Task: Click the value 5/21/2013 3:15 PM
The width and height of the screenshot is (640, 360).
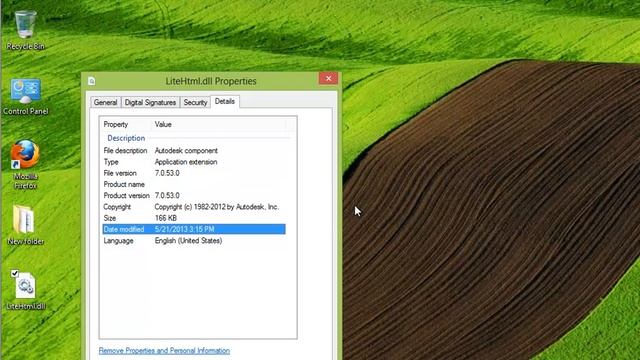Action: pyautogui.click(x=184, y=229)
